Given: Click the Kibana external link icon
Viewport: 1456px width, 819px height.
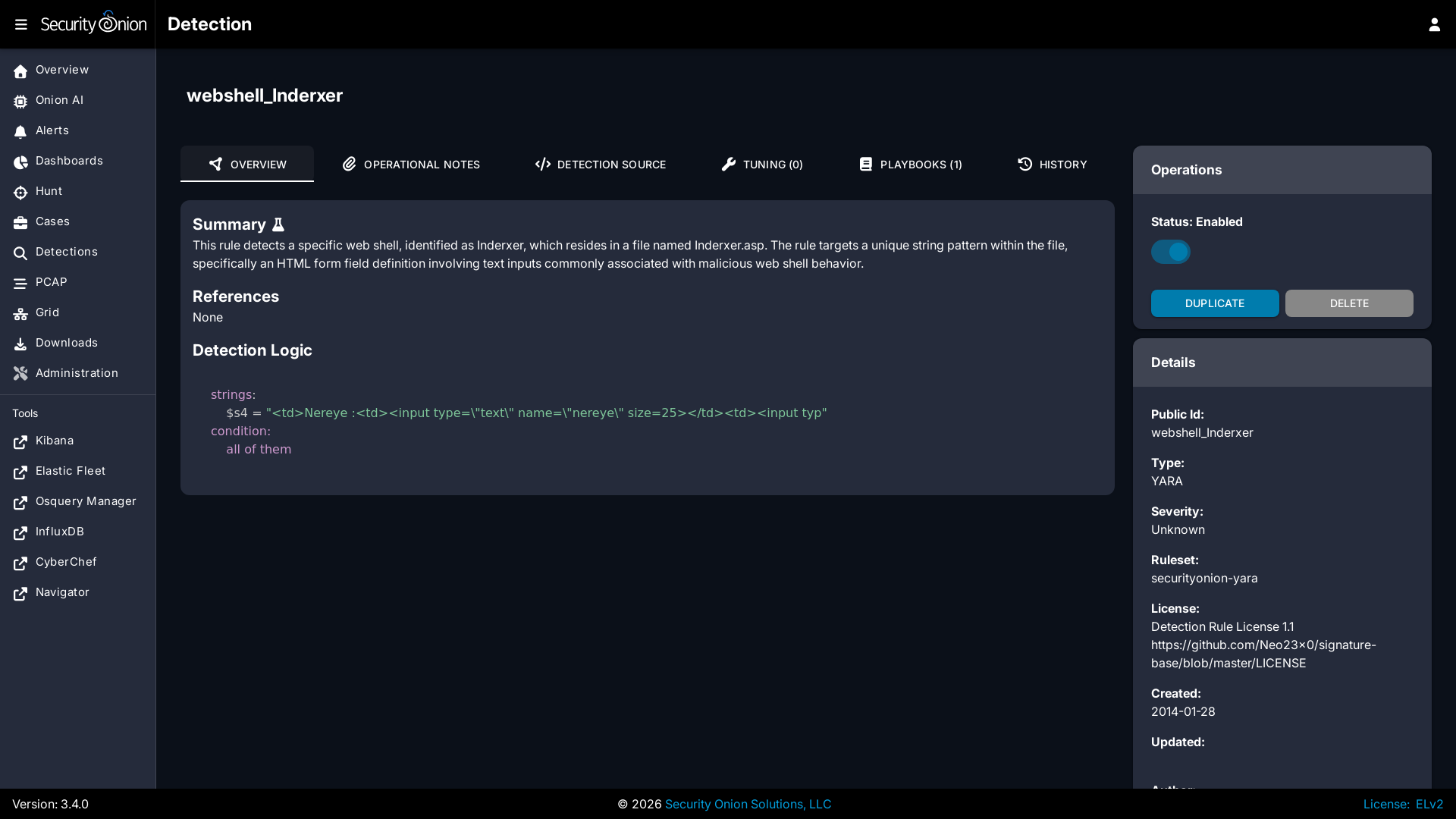Looking at the screenshot, I should tap(20, 441).
